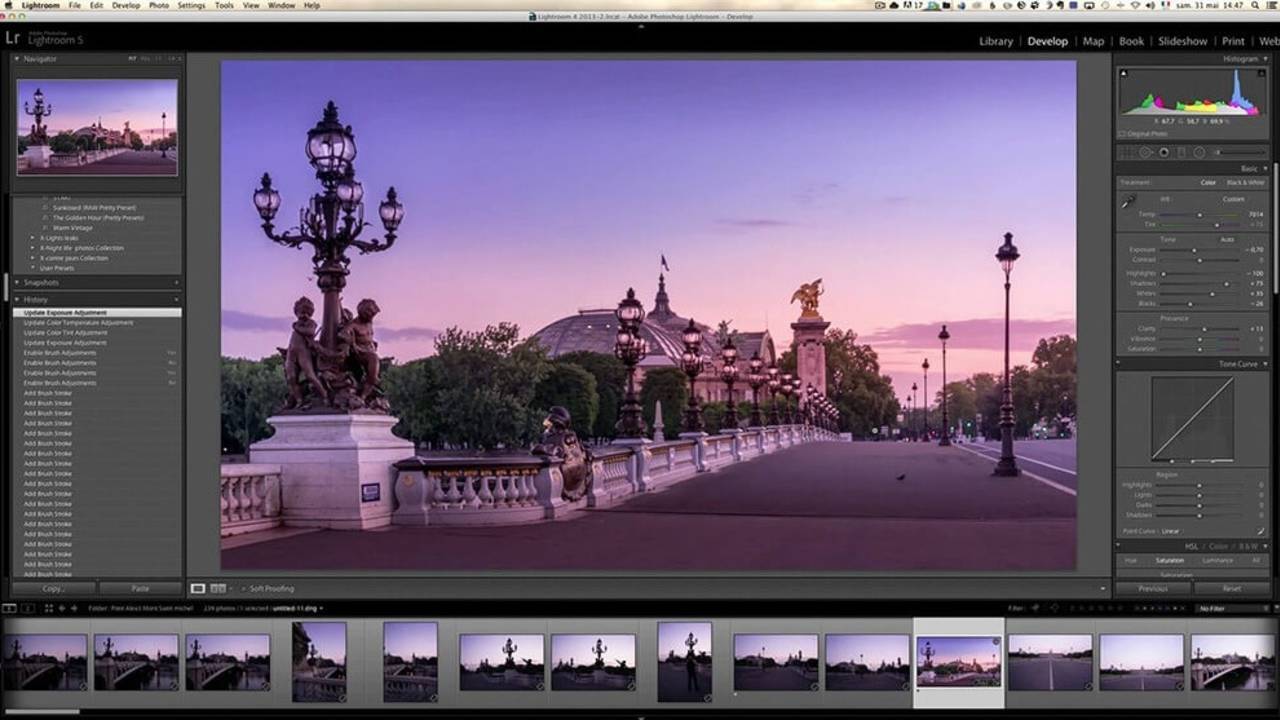This screenshot has width=1280, height=720.
Task: Select the Crop Overlay tool
Action: click(x=1128, y=152)
